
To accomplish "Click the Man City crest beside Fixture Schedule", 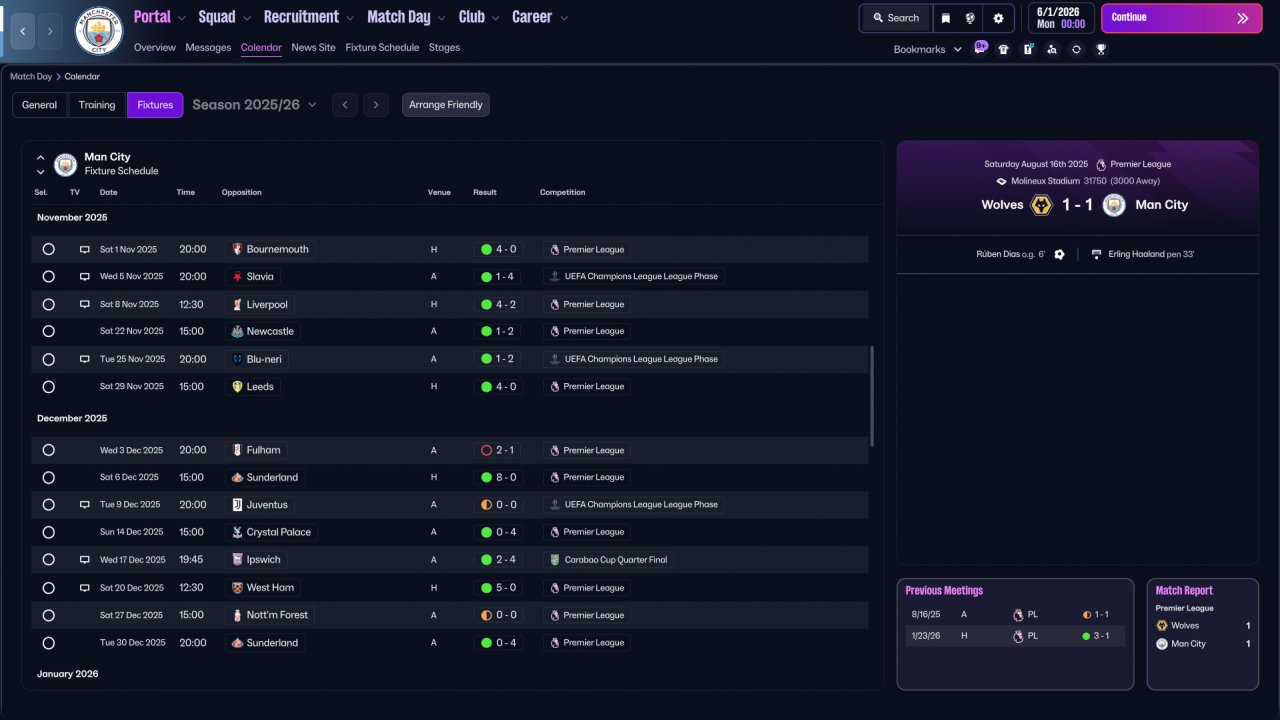I will 66,165.
